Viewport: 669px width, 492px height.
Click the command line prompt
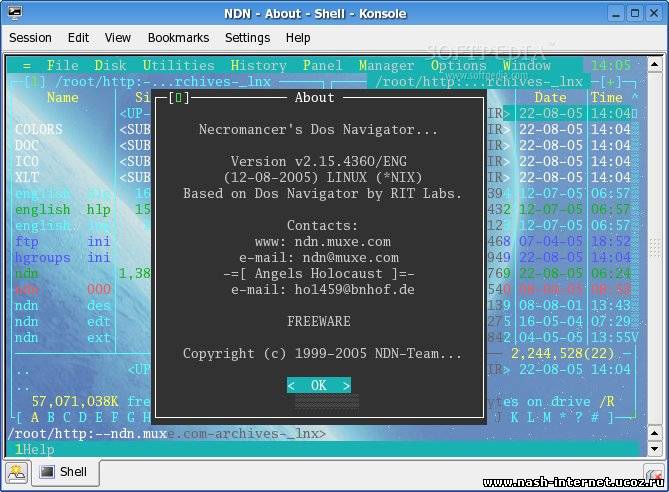click(x=166, y=434)
